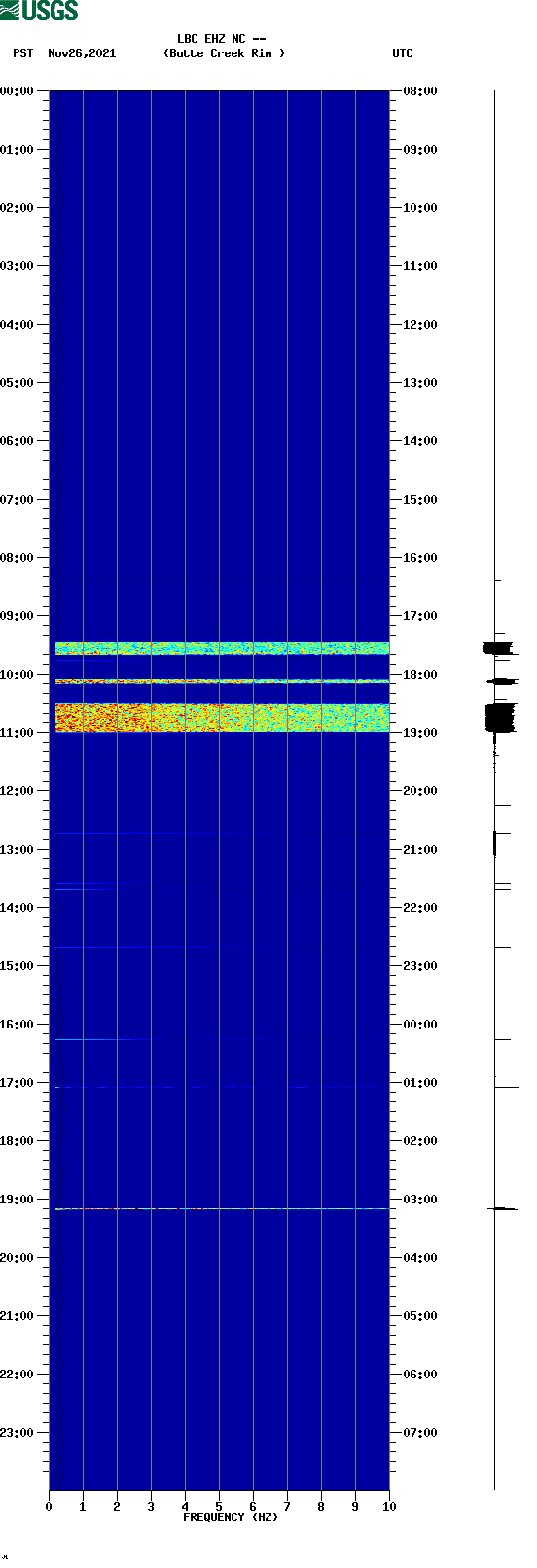Image resolution: width=537 pixels, height=1568 pixels.
Task: Click the 19:00 UTC time label
Action: pyautogui.click(x=420, y=733)
